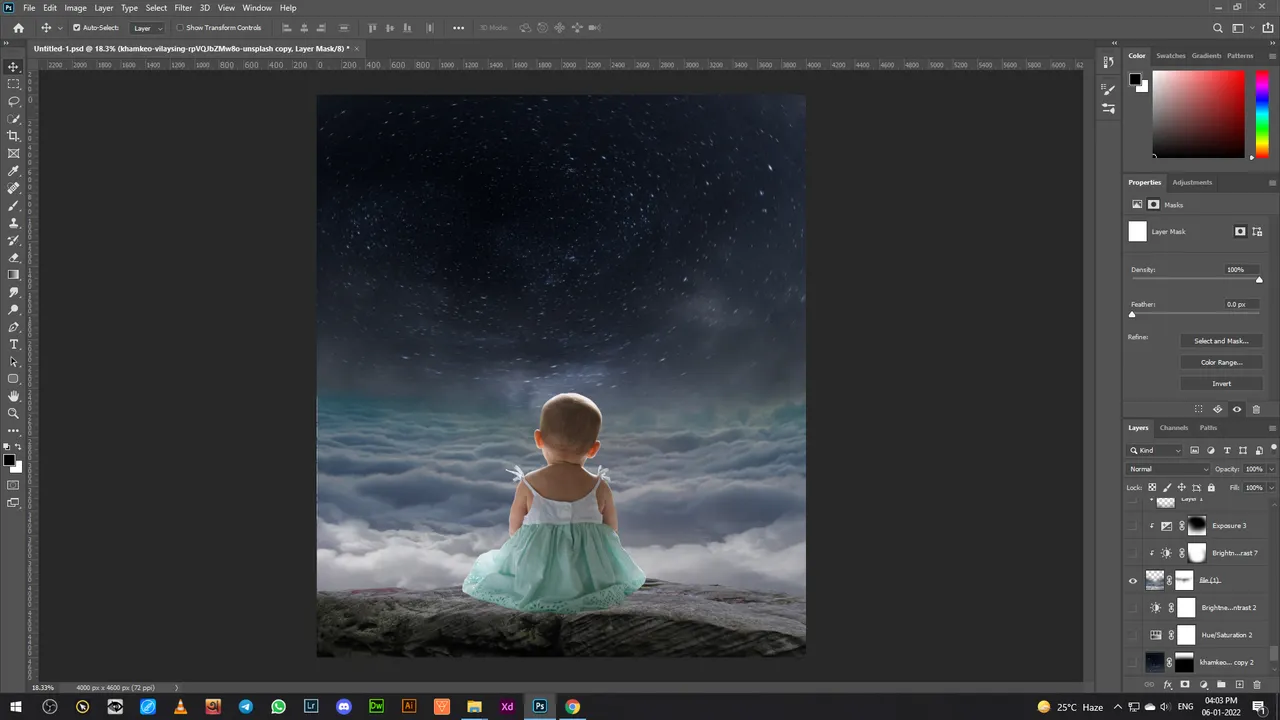Click the three-dots more options button
Image resolution: width=1280 pixels, height=720 pixels.
[x=458, y=28]
